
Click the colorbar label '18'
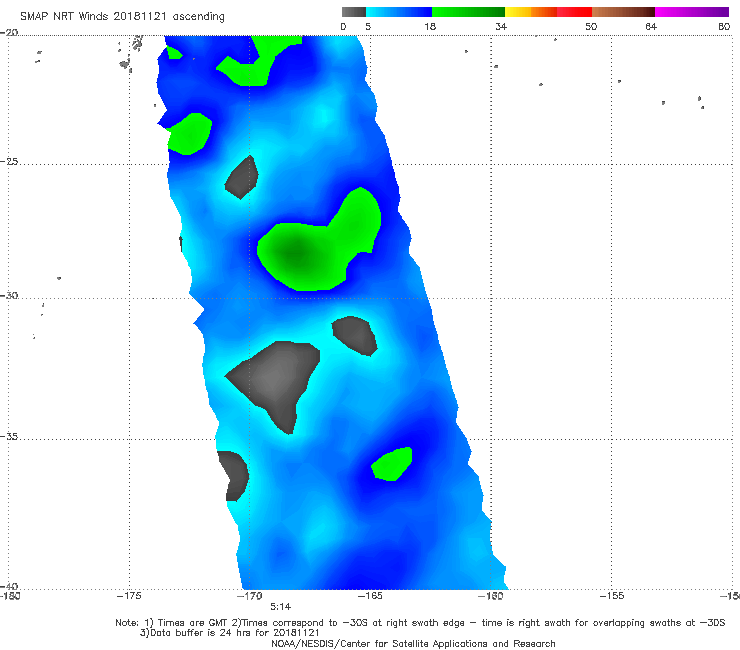tap(430, 27)
